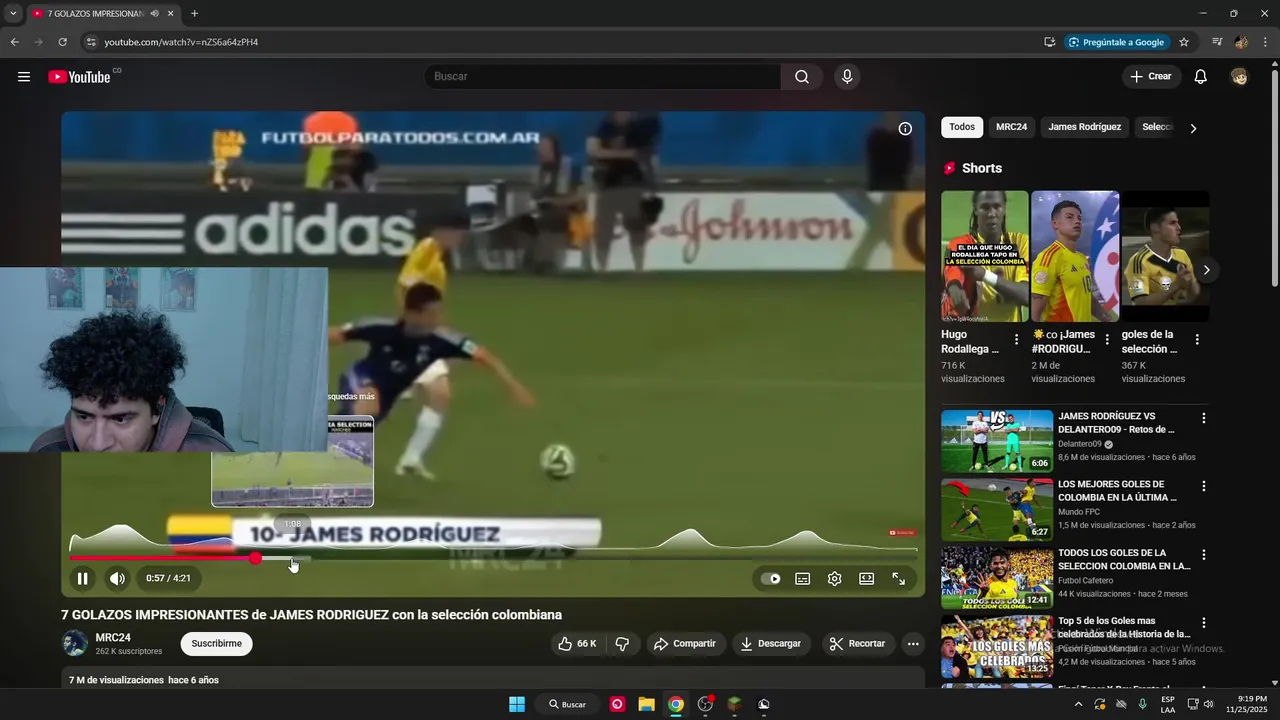Open options for ¡James #RODRIGU short
The image size is (1280, 720).
[1107, 340]
